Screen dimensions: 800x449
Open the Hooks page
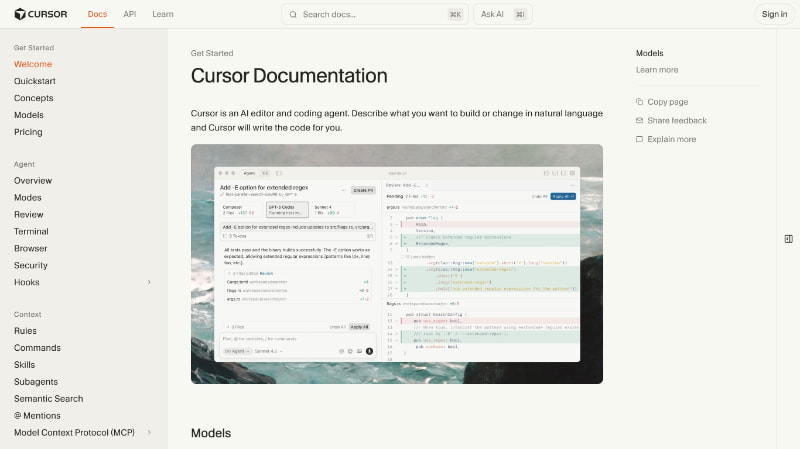pyautogui.click(x=27, y=282)
